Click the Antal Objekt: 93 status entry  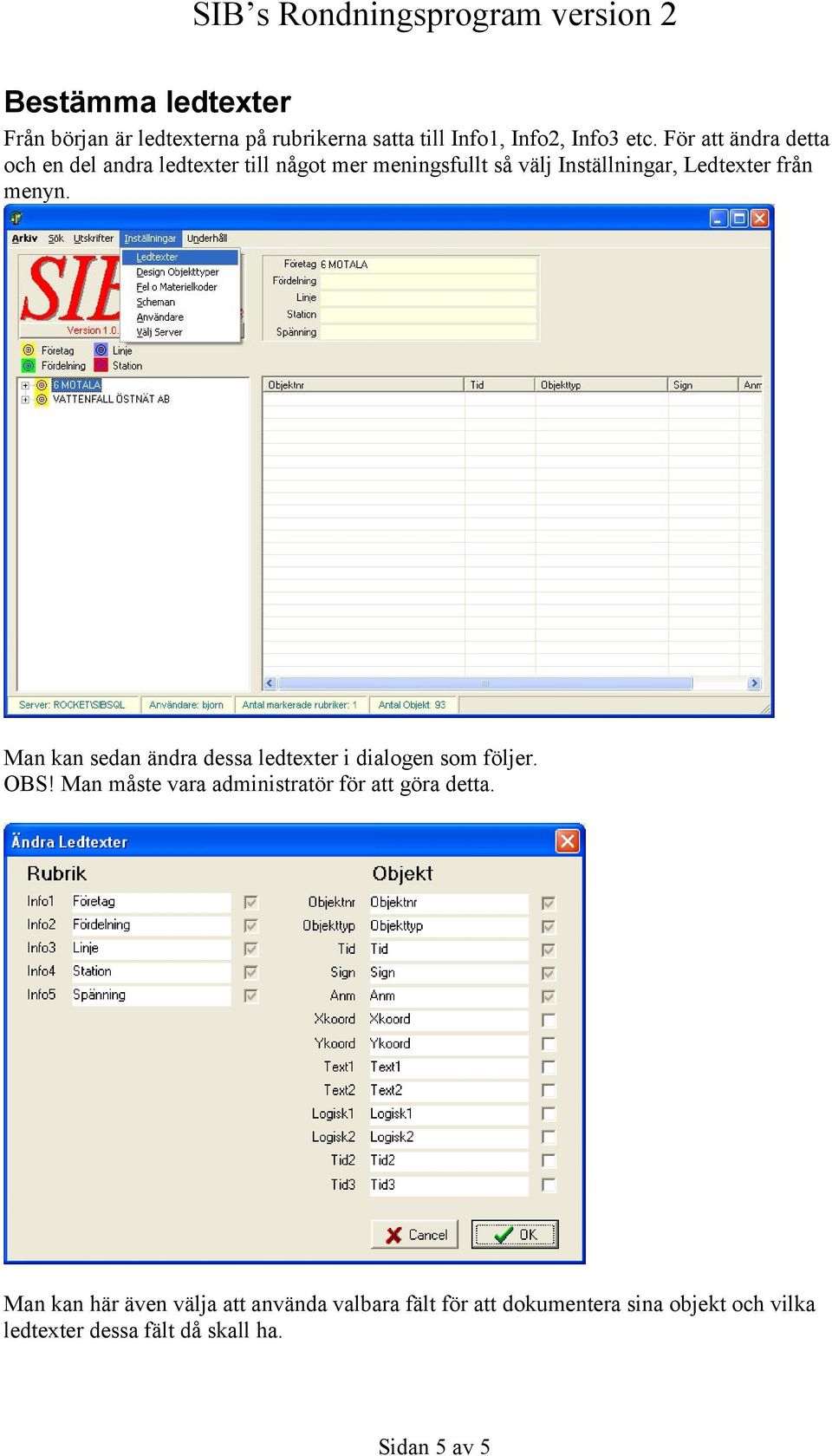(x=413, y=705)
